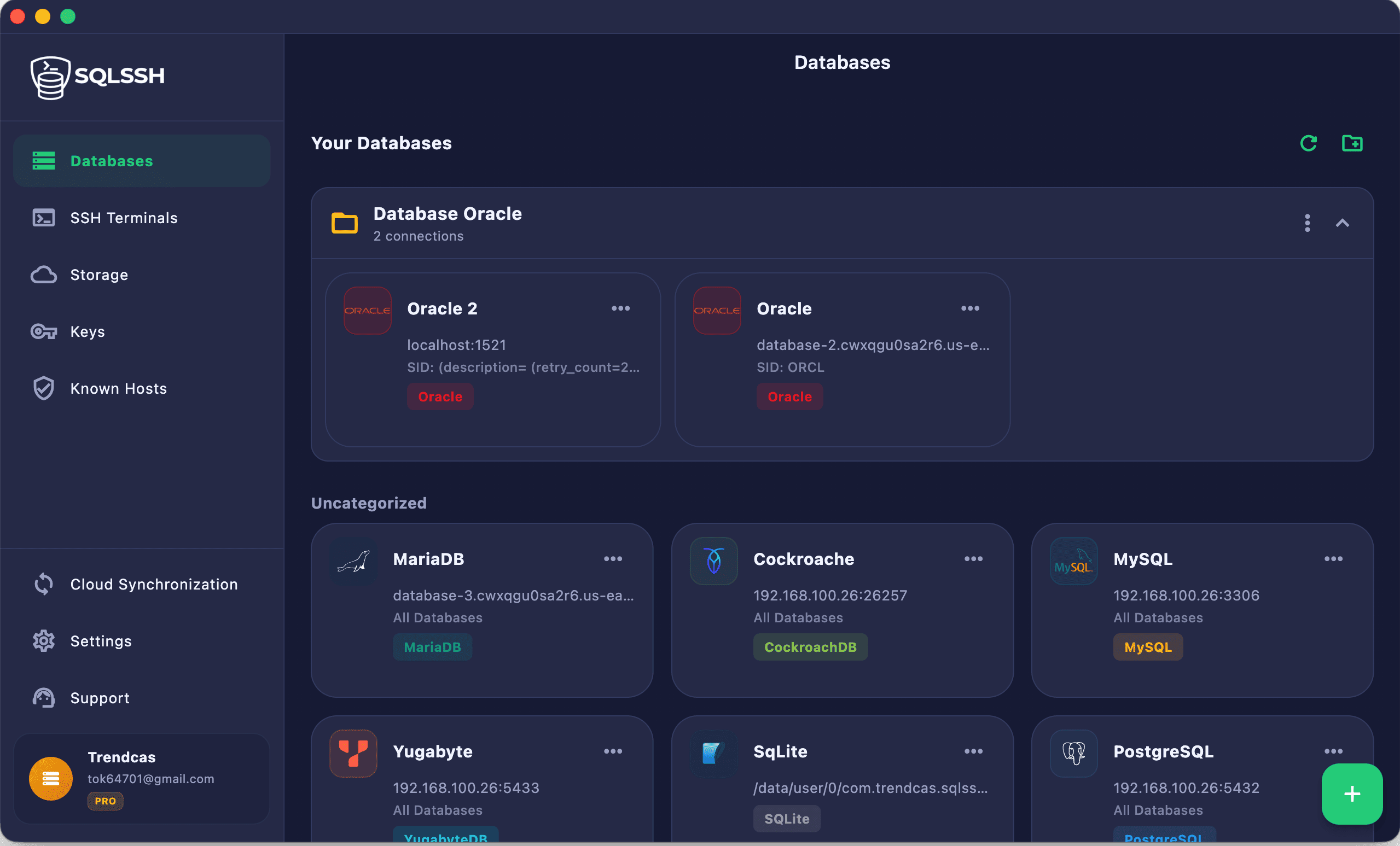Click the Keys key icon
This screenshot has width=1400, height=846.
tap(44, 331)
